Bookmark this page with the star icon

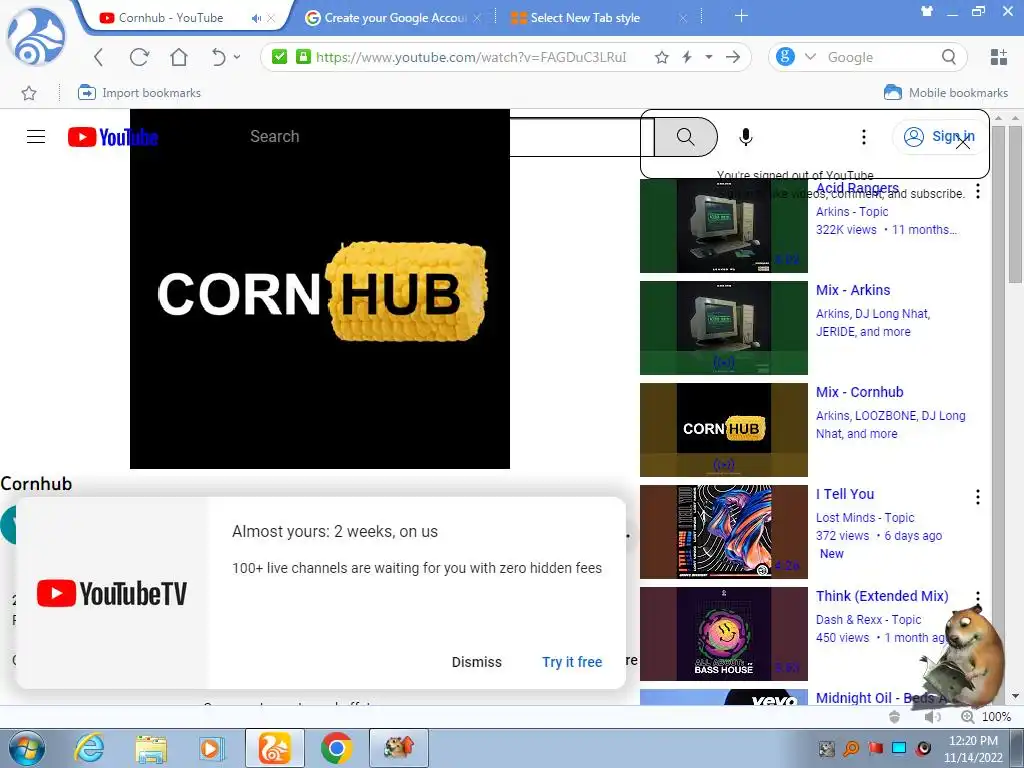pyautogui.click(x=662, y=57)
